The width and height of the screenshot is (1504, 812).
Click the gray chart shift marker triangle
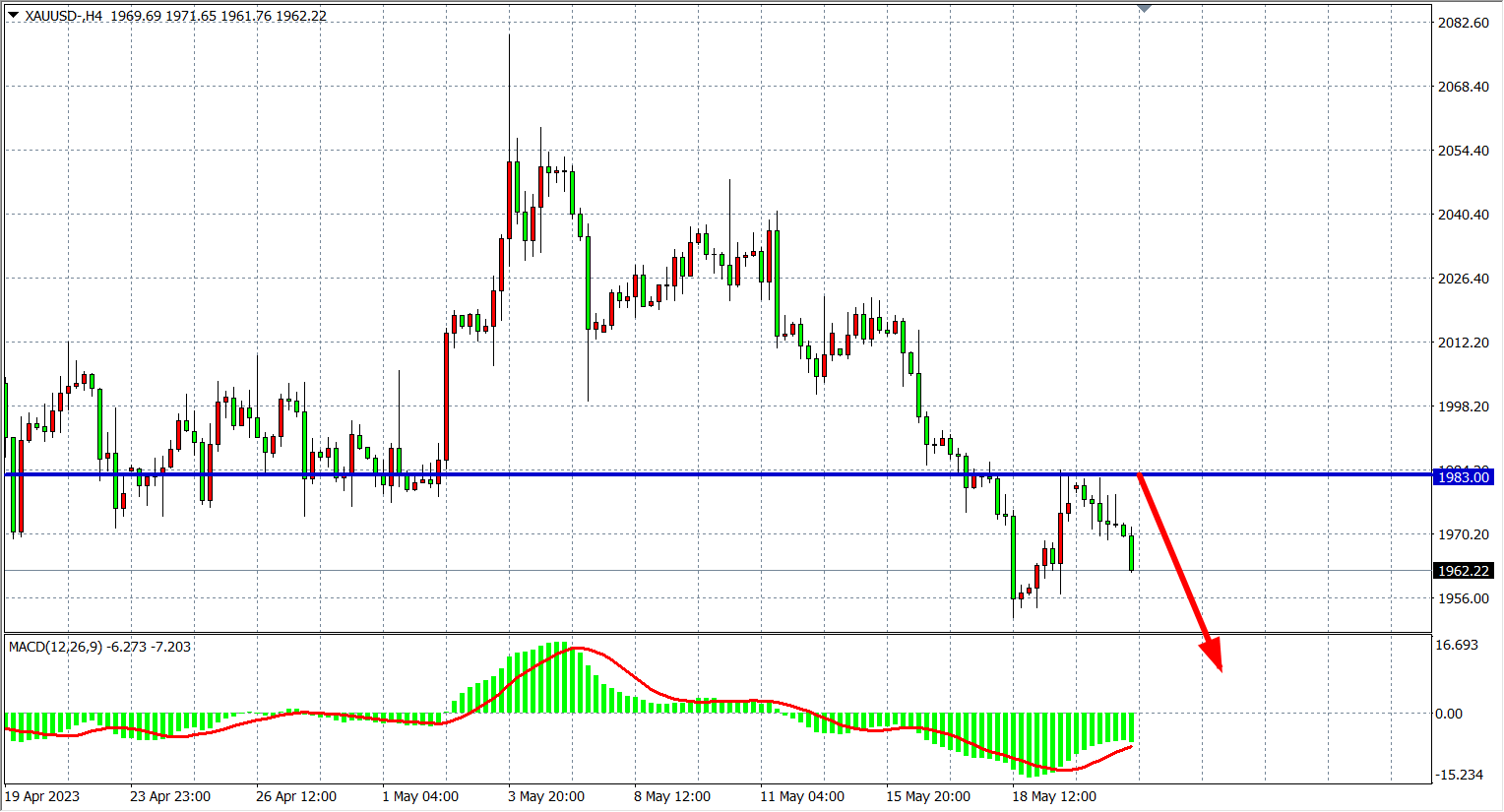pyautogui.click(x=1144, y=8)
